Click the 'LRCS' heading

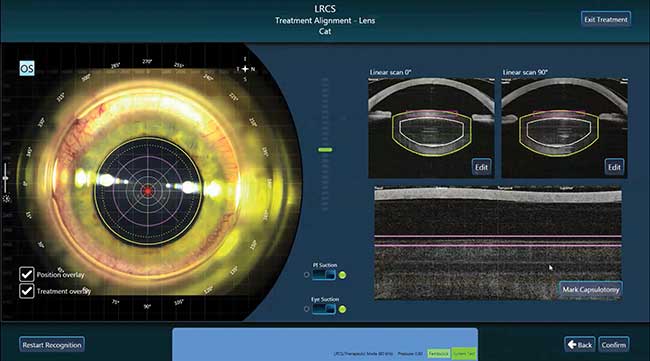pyautogui.click(x=325, y=9)
